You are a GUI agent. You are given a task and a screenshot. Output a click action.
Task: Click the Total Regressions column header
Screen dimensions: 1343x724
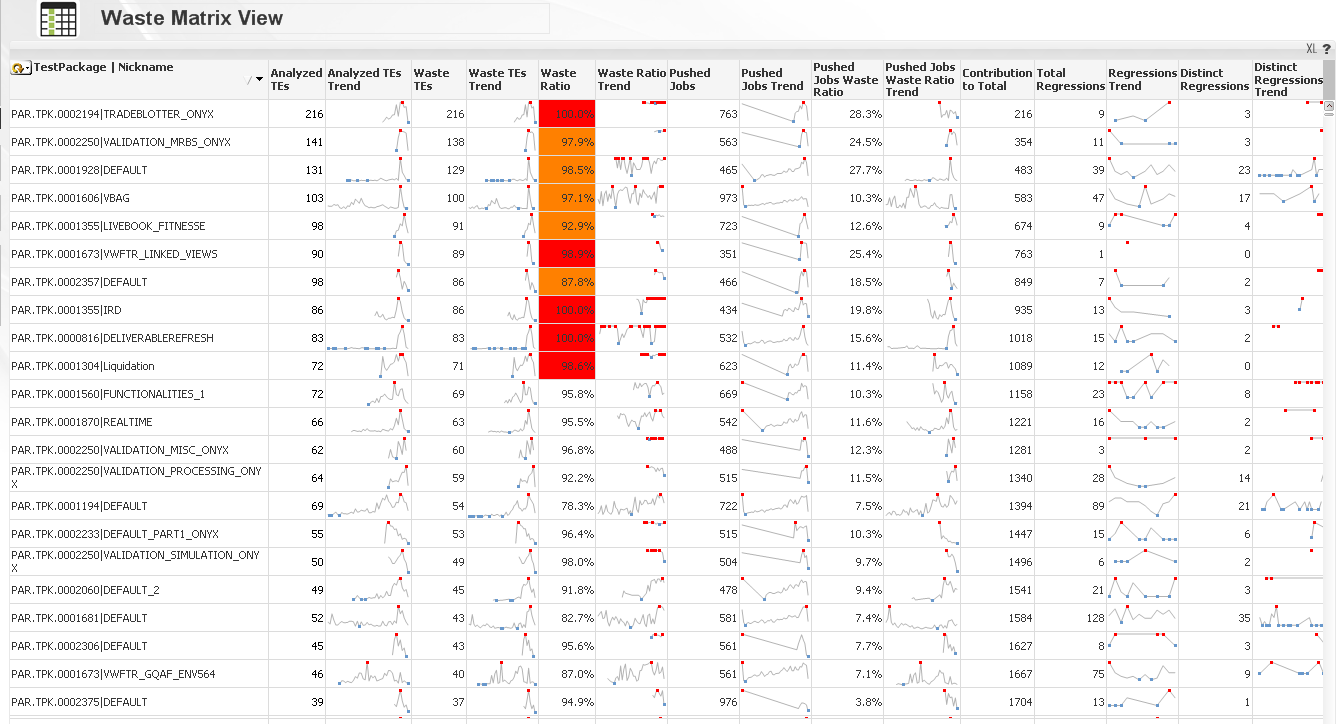pos(1069,79)
